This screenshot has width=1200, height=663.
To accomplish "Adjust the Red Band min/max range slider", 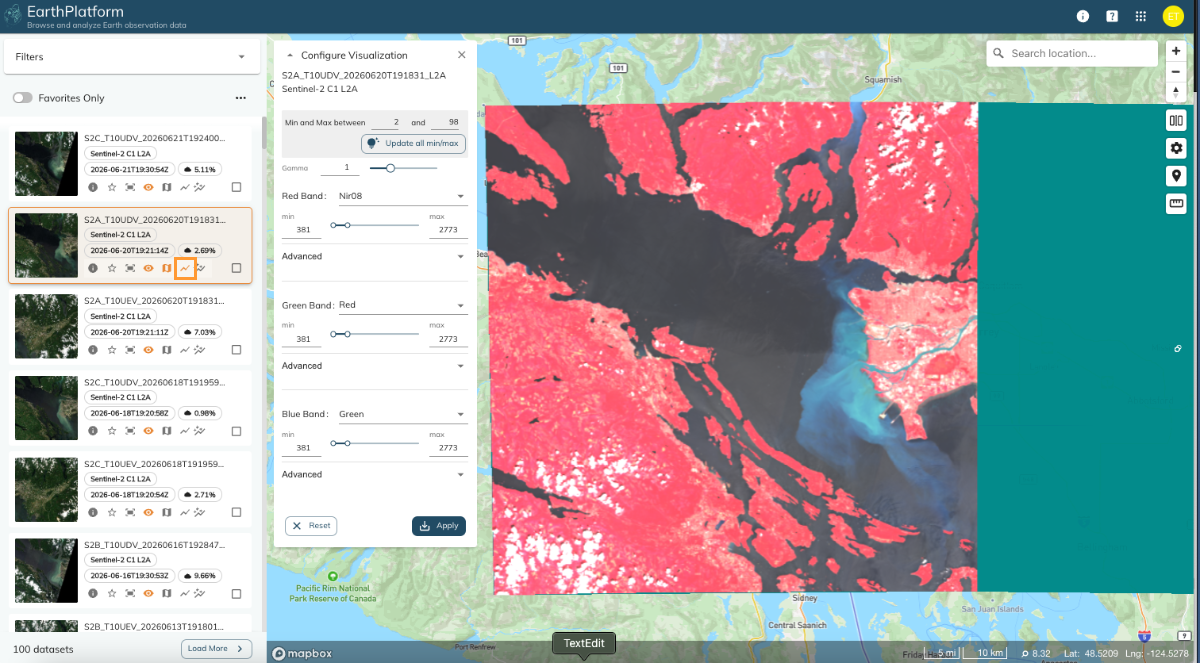I will coord(375,225).
